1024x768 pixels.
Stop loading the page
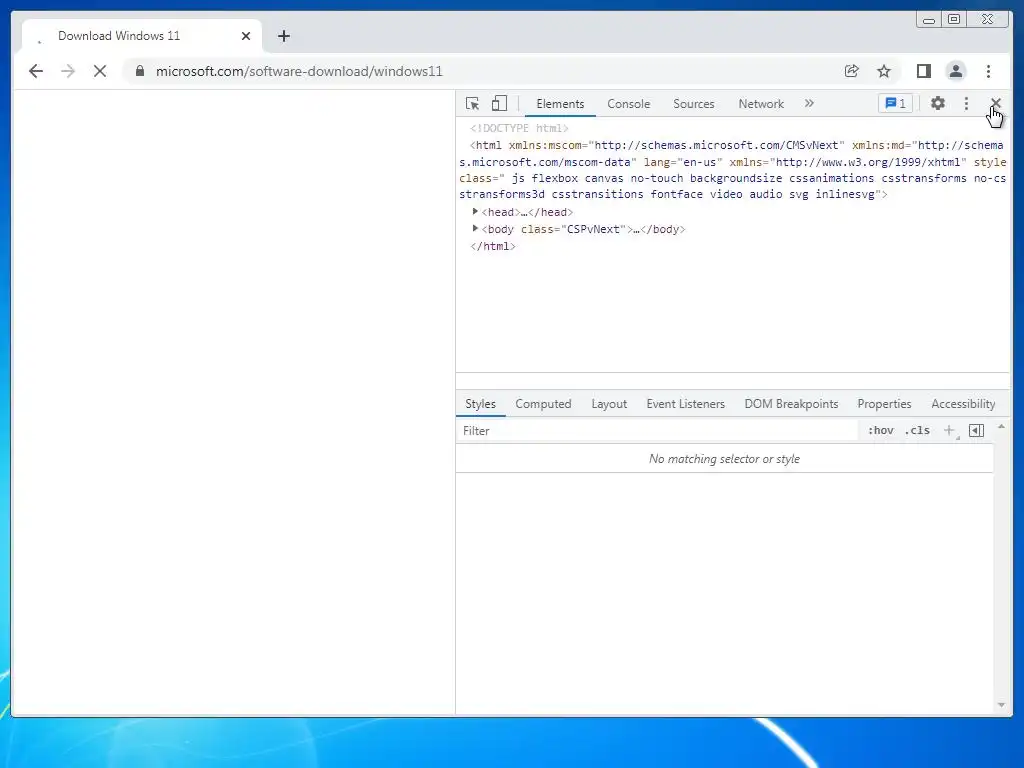tap(100, 71)
